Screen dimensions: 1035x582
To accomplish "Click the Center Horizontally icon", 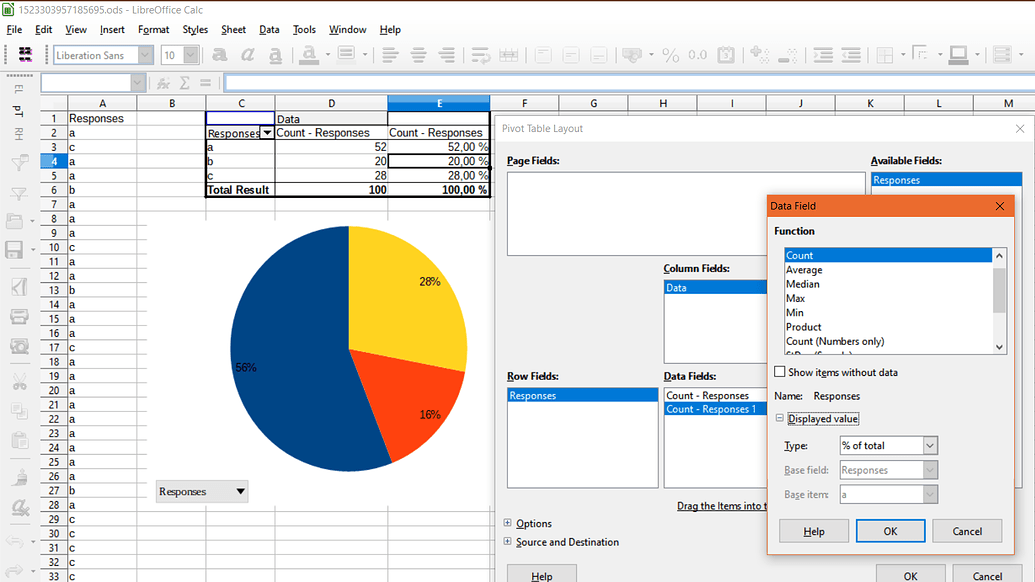I will coord(418,55).
